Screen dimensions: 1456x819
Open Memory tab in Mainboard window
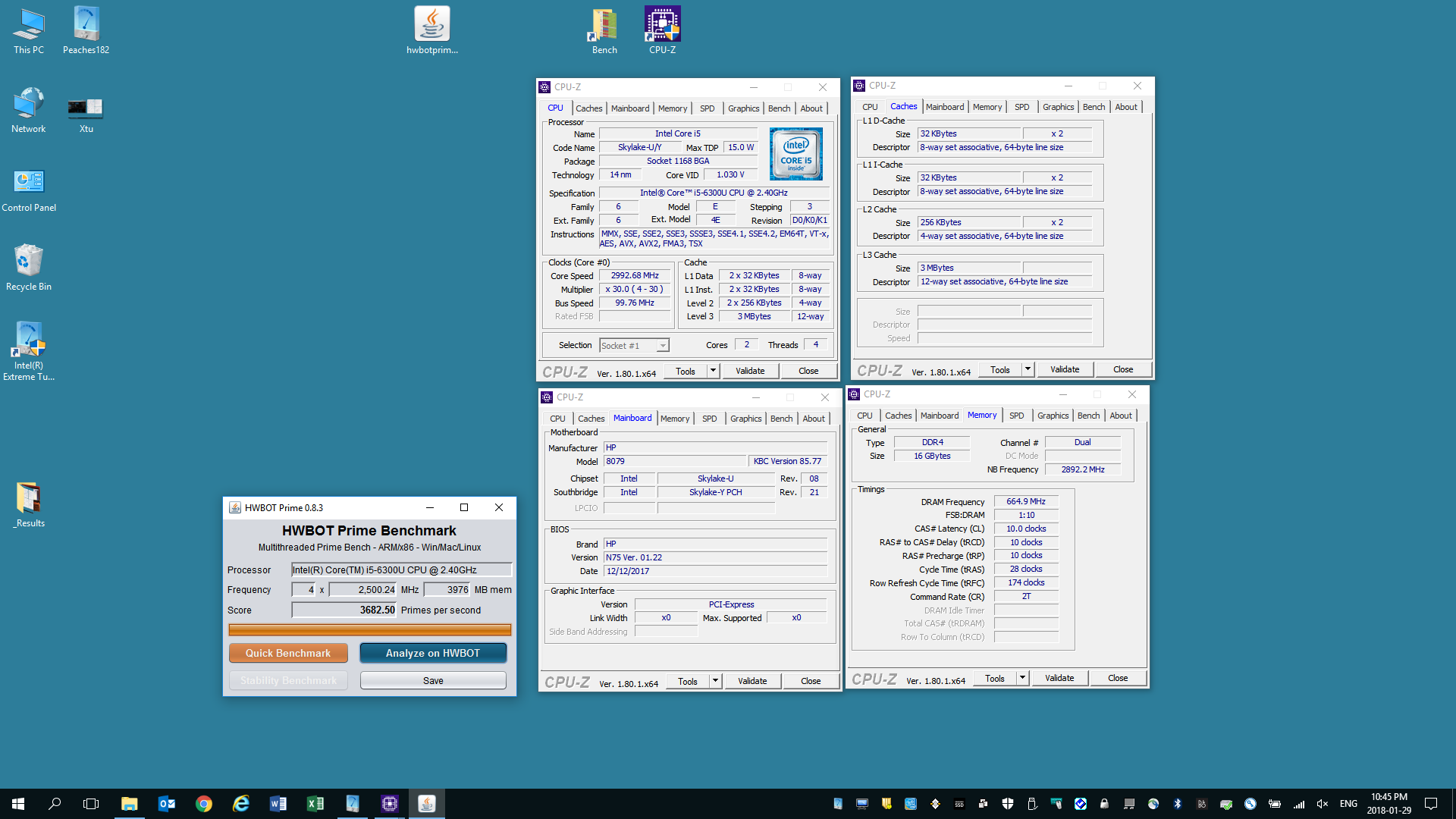tap(674, 419)
